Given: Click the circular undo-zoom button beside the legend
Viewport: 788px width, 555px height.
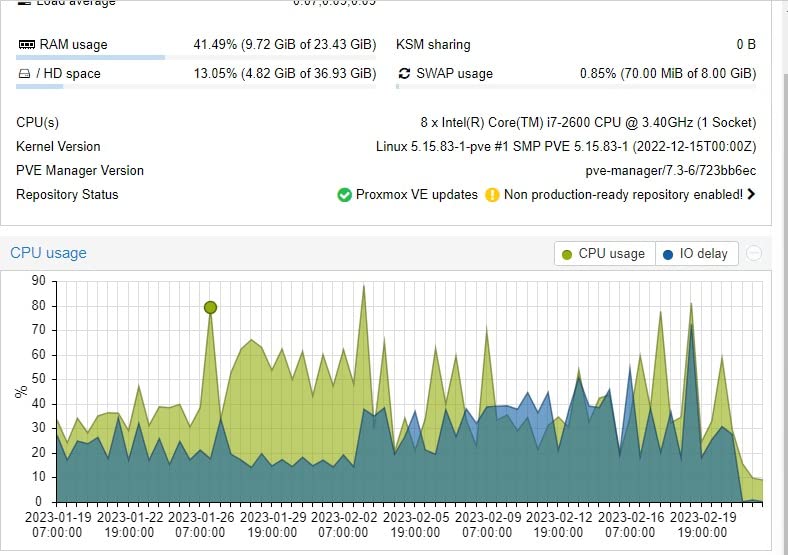Looking at the screenshot, I should coord(754,253).
